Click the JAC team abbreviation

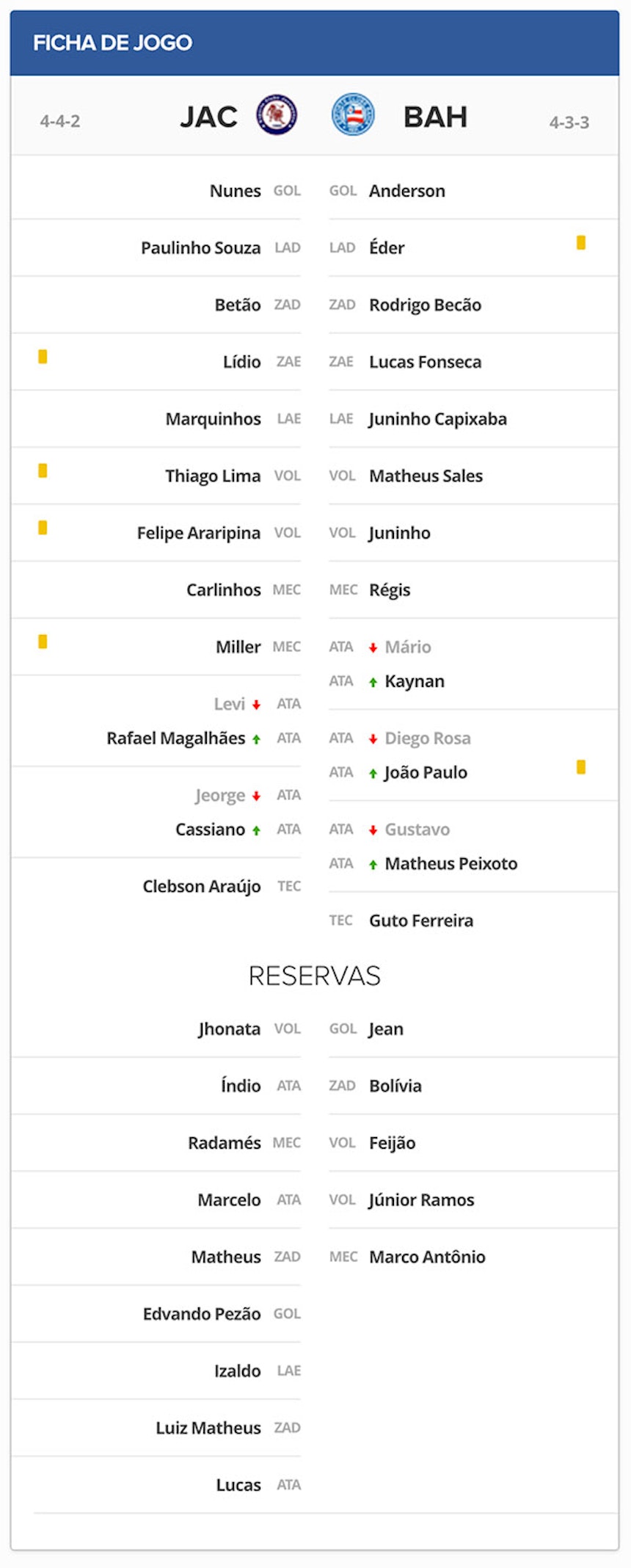209,117
